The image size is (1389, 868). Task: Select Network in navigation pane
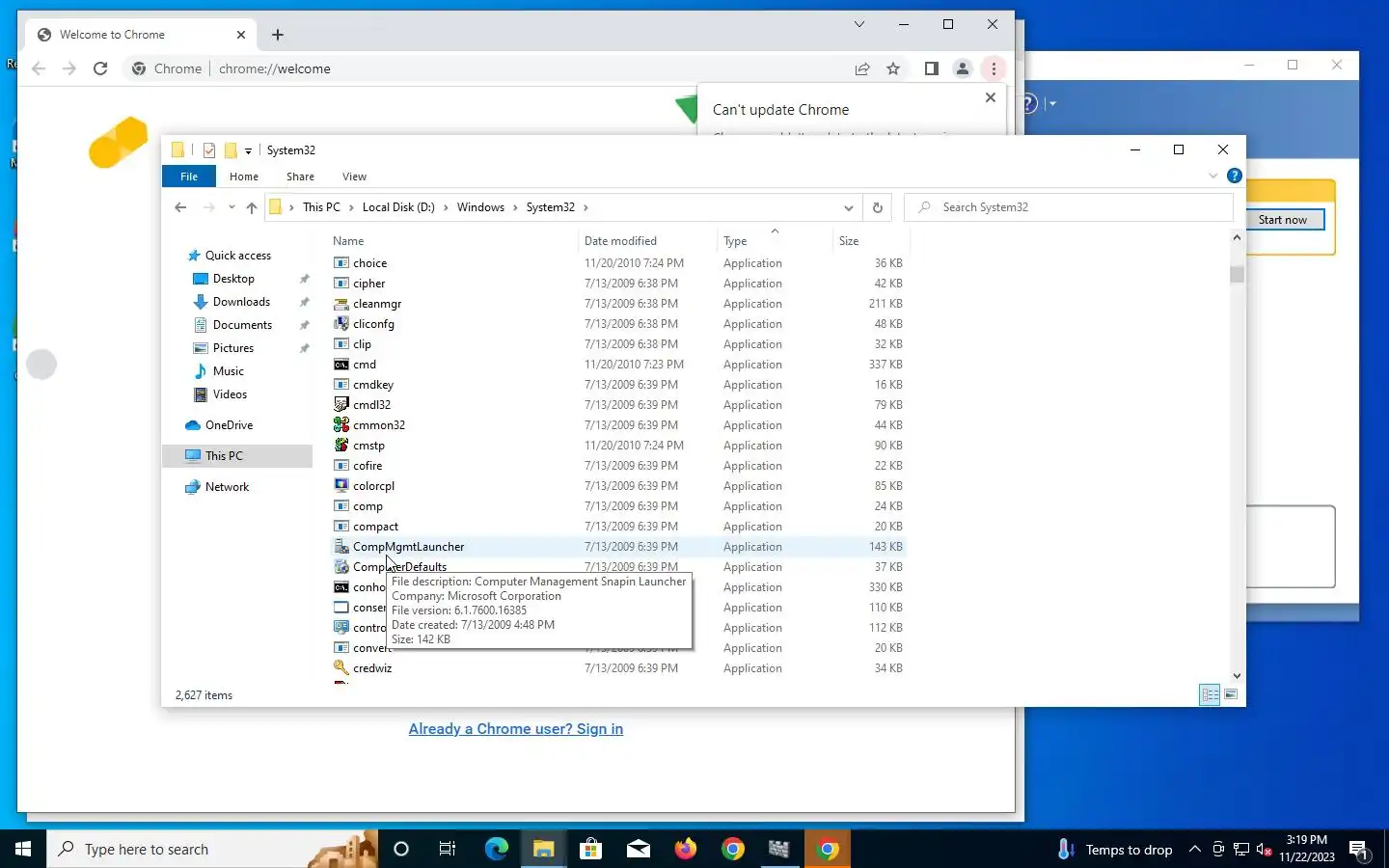pyautogui.click(x=227, y=487)
